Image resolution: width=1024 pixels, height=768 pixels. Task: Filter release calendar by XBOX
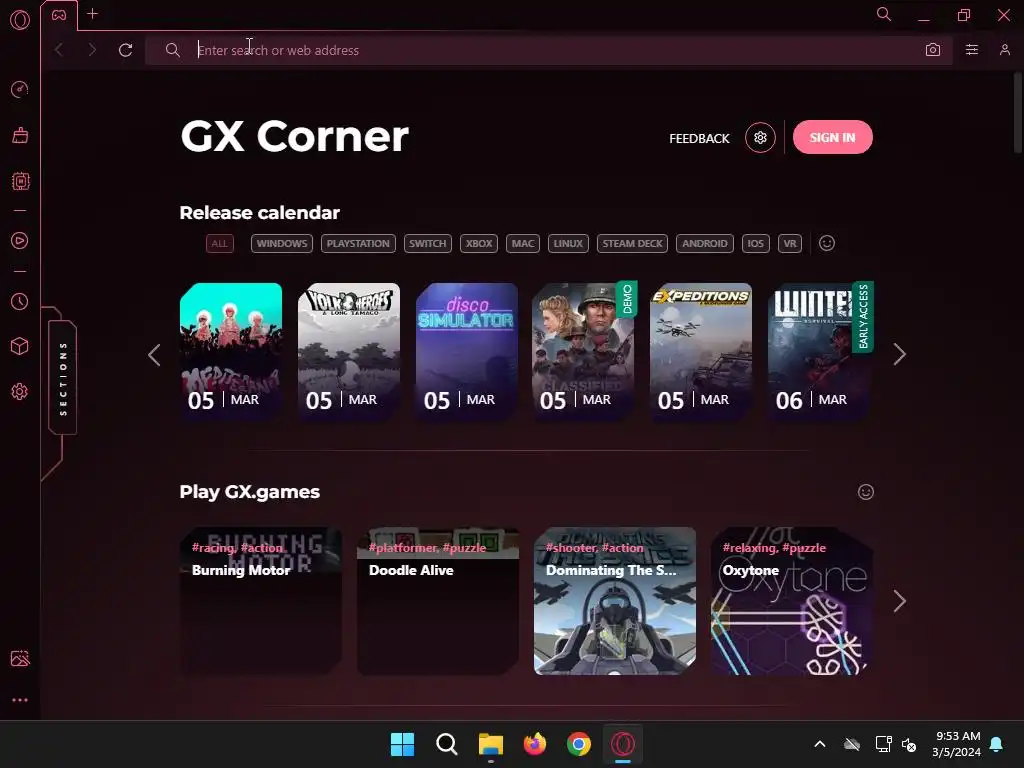click(x=479, y=244)
